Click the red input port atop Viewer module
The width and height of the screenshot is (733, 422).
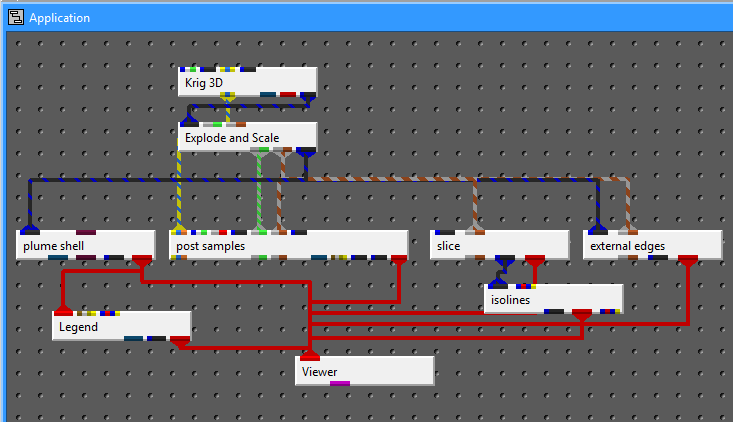310,354
